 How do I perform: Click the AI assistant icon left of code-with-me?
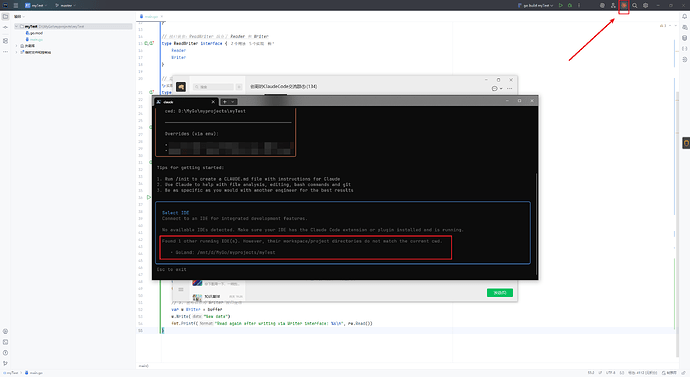(602, 5)
